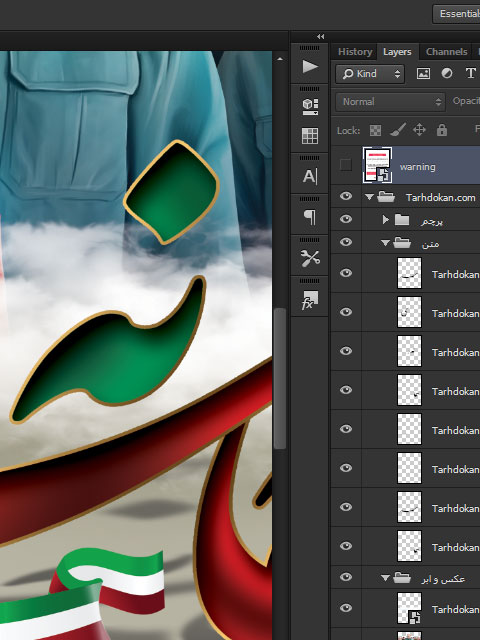Lock image pixels brush icon
The image size is (480, 640).
click(398, 130)
